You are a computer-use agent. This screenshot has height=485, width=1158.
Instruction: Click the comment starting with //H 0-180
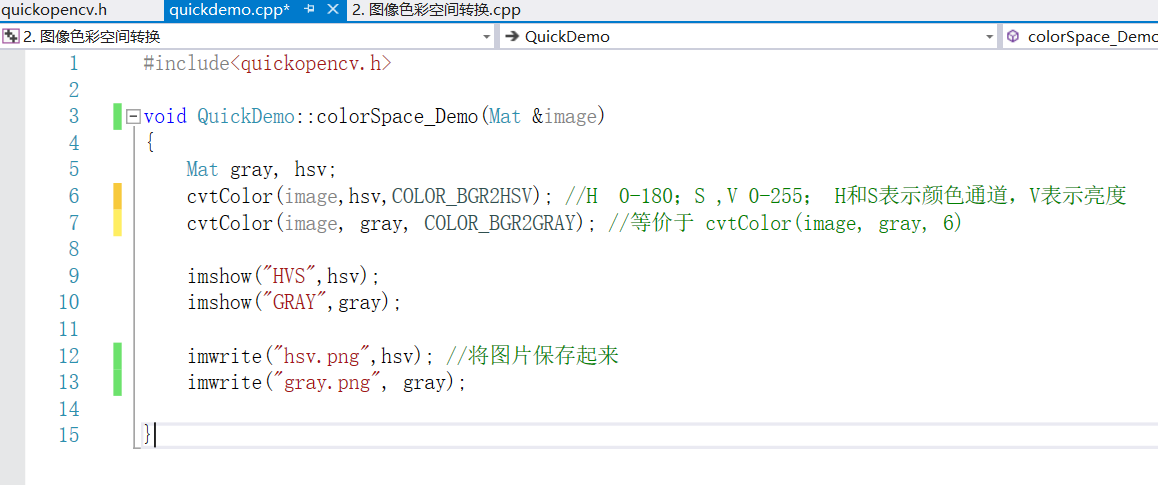point(845,196)
